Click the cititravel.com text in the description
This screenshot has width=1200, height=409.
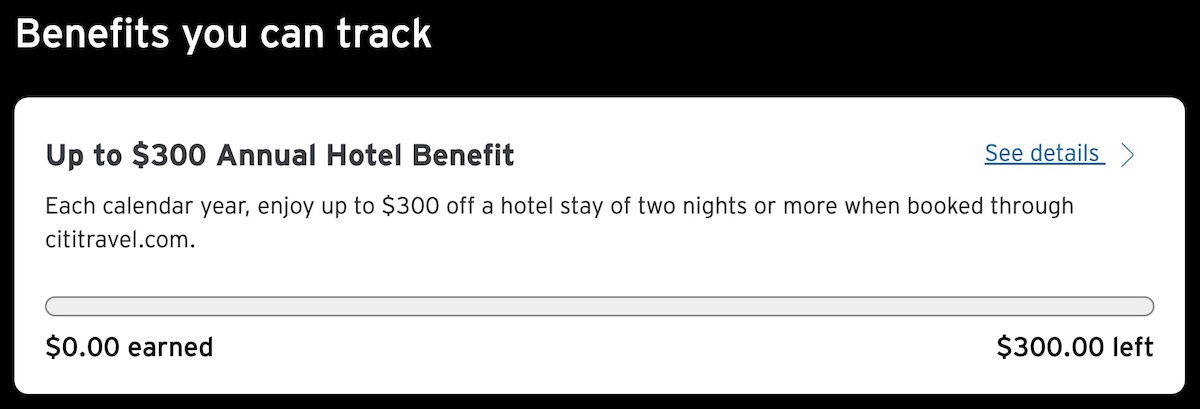[x=118, y=241]
